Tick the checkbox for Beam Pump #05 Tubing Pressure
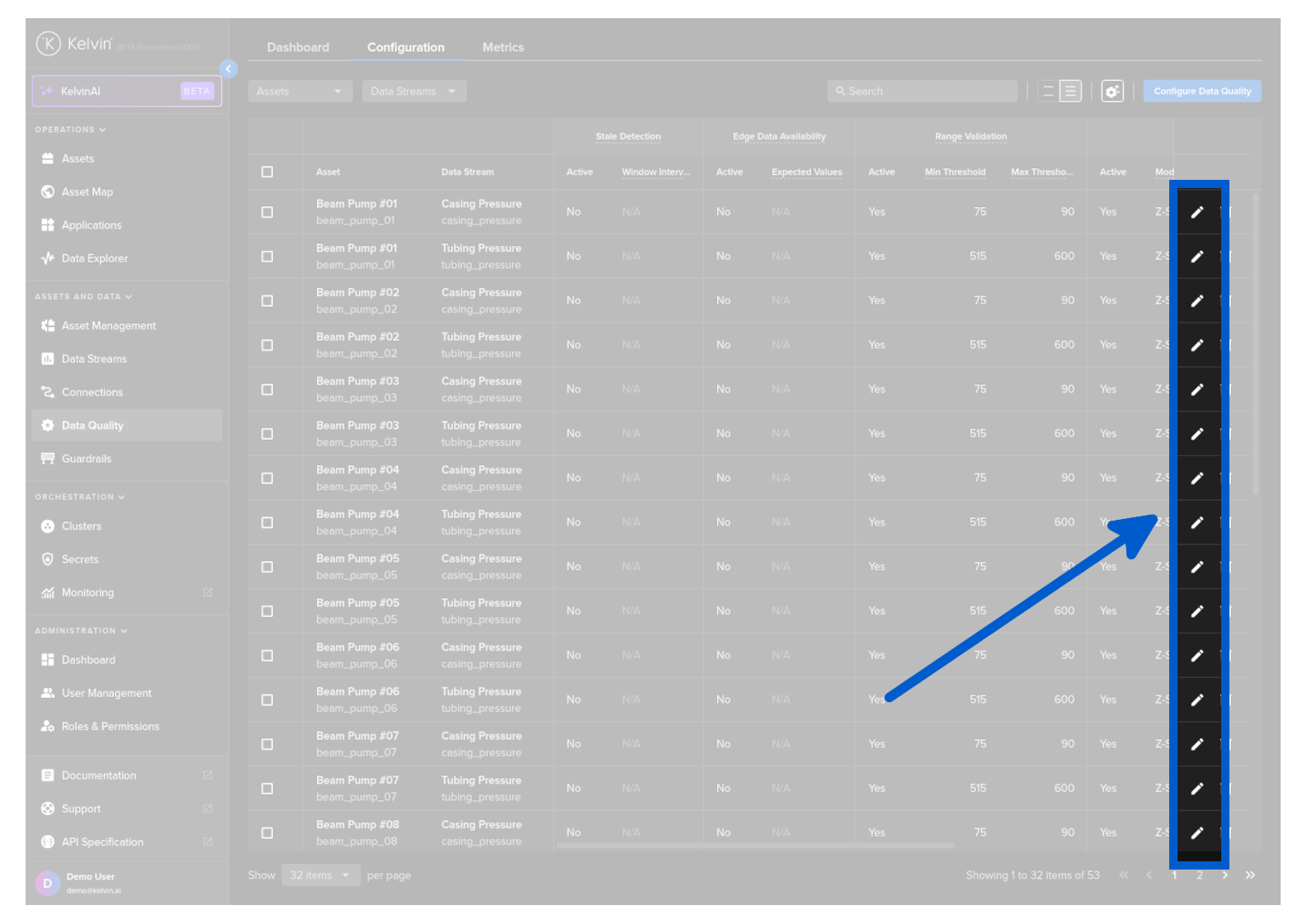The height and width of the screenshot is (924, 1307). tap(267, 611)
